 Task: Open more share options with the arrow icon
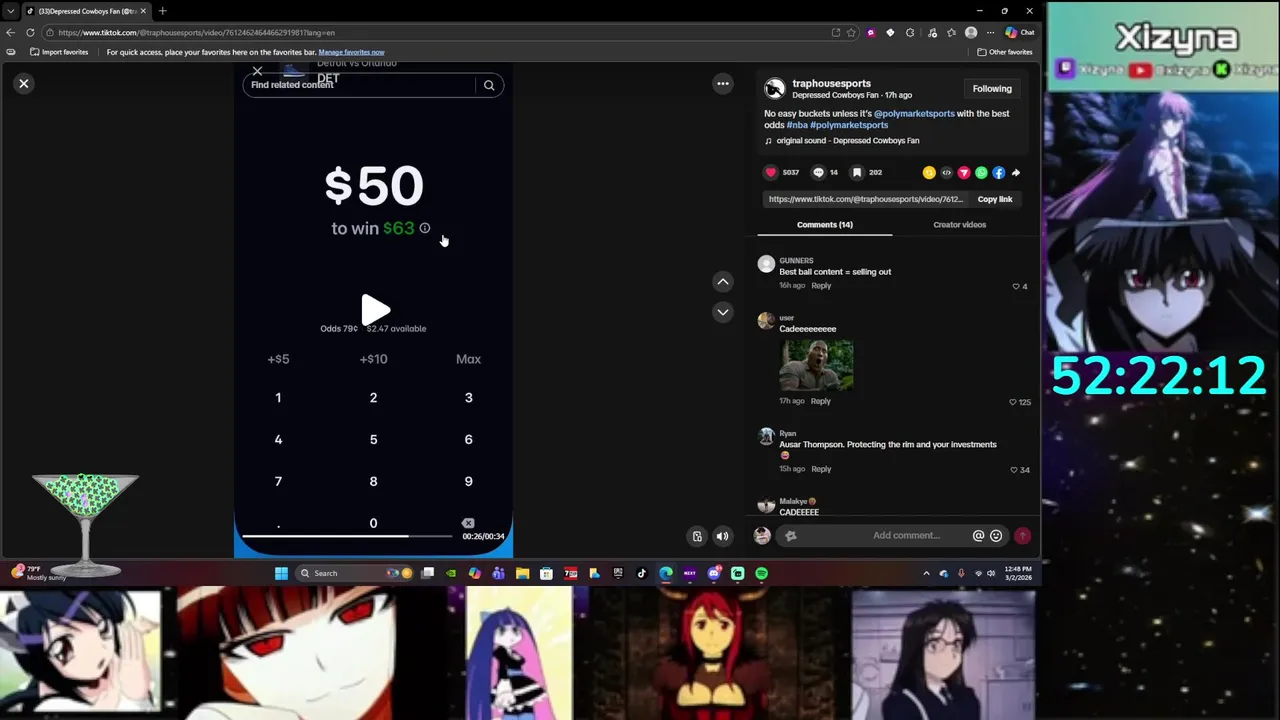[1016, 173]
